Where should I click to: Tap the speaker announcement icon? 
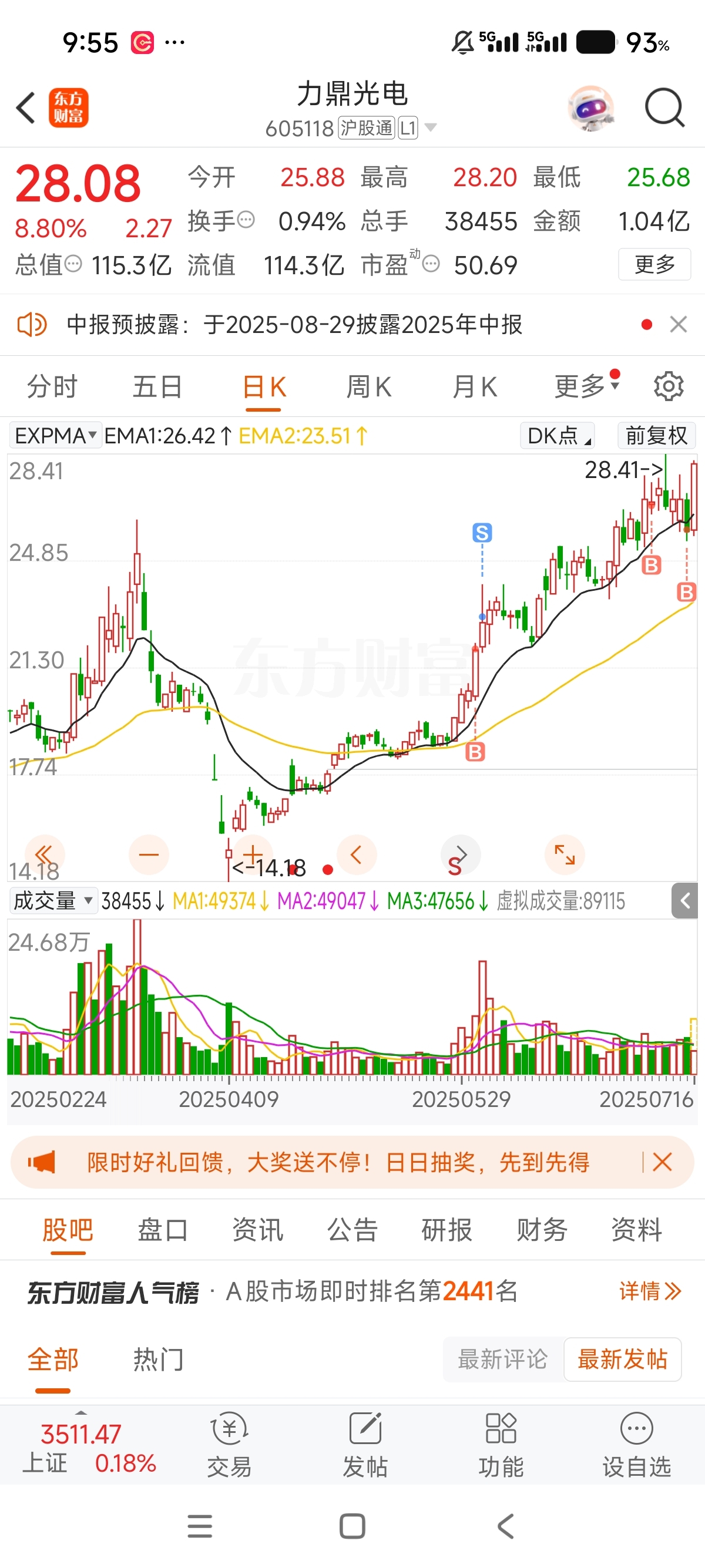32,324
